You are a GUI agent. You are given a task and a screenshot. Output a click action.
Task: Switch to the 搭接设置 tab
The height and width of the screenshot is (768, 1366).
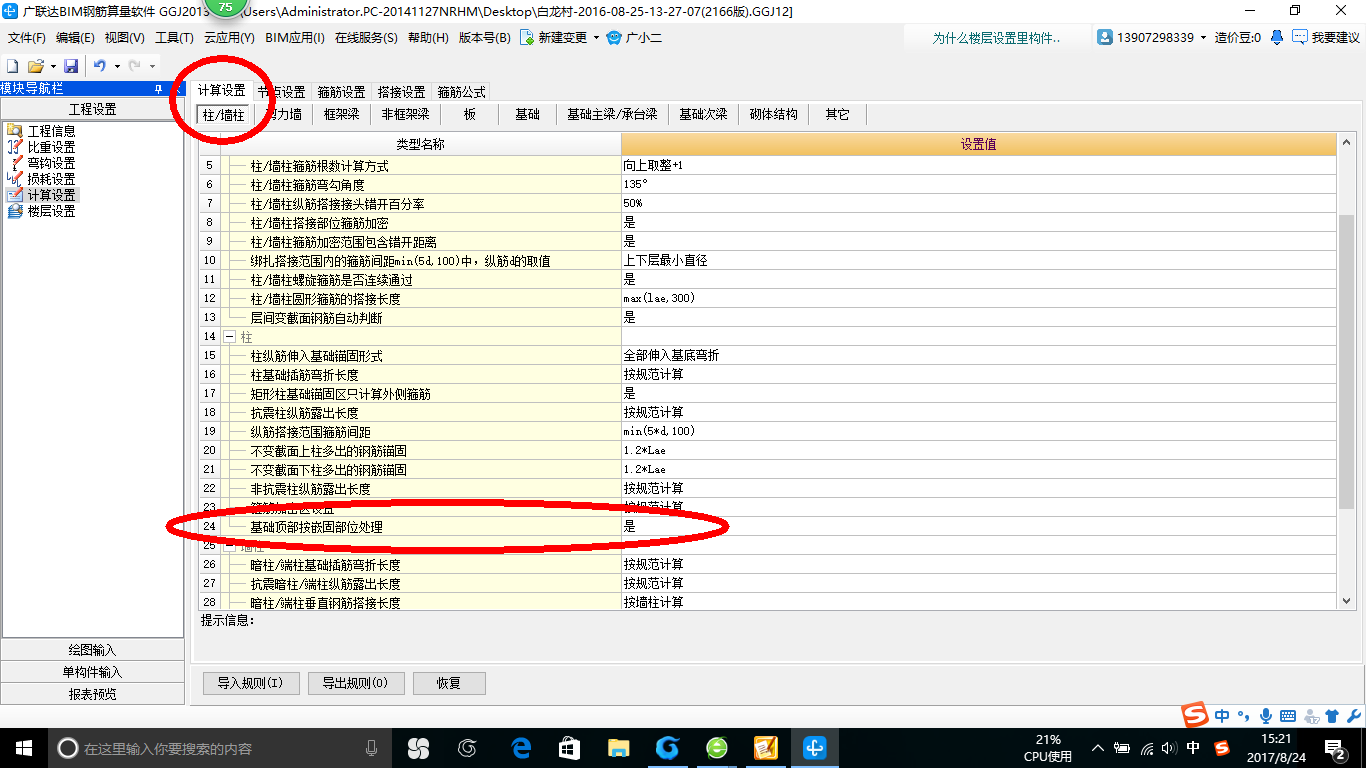401,92
